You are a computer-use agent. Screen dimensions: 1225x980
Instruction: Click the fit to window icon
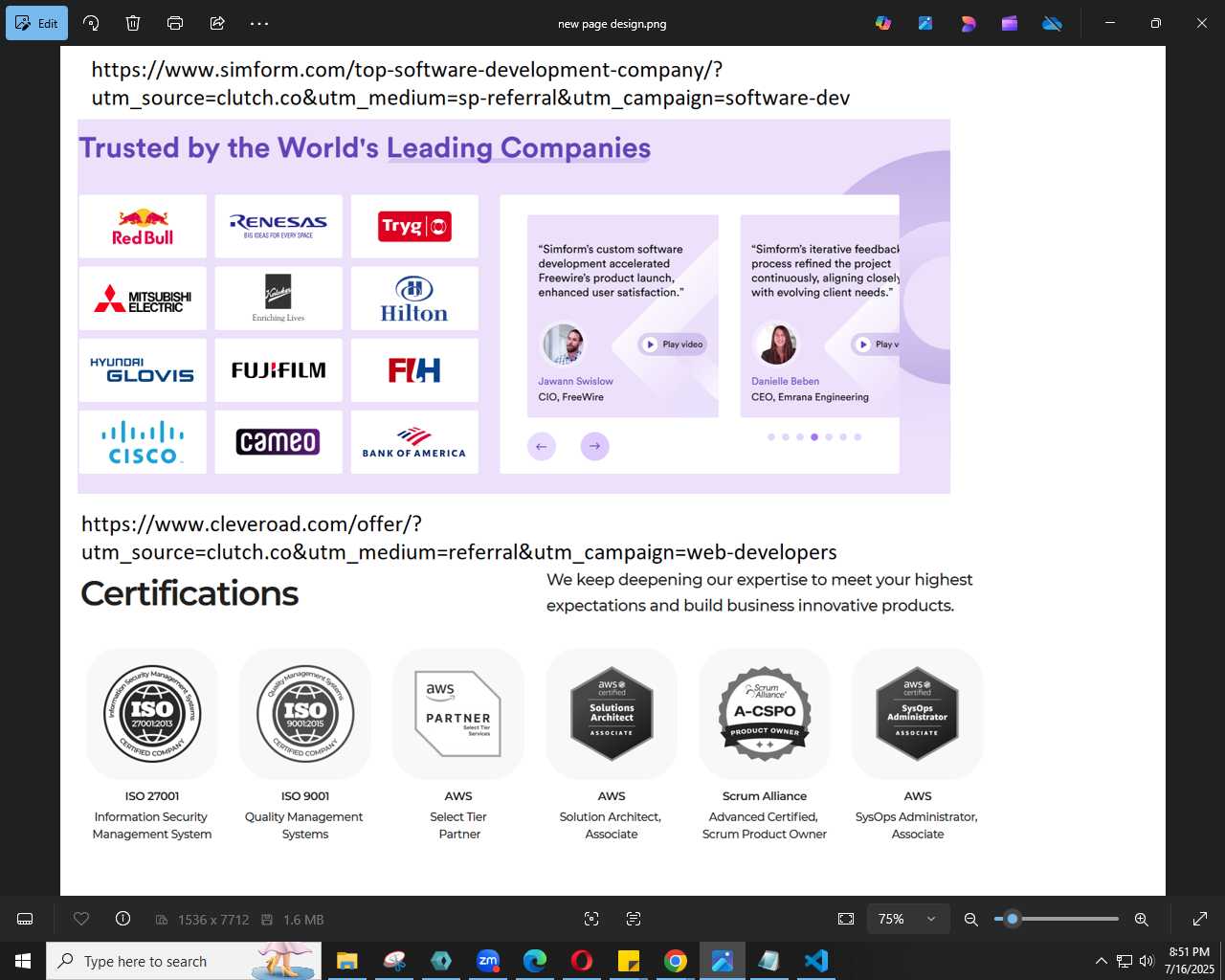(x=846, y=919)
